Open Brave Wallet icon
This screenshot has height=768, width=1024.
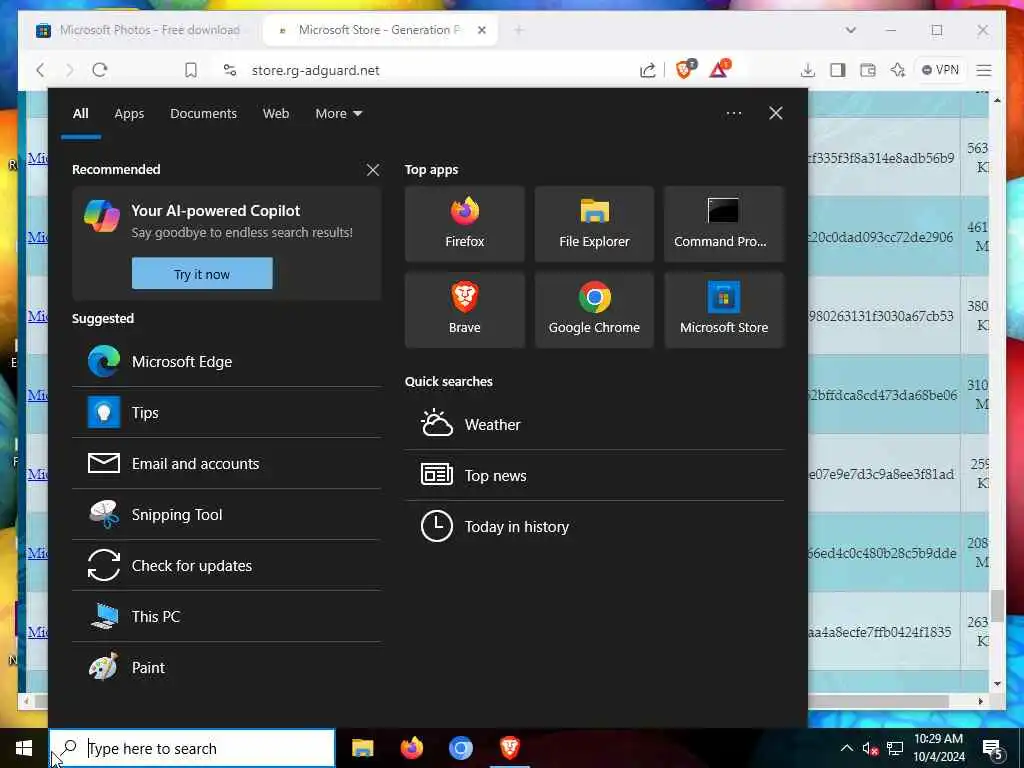(x=868, y=70)
